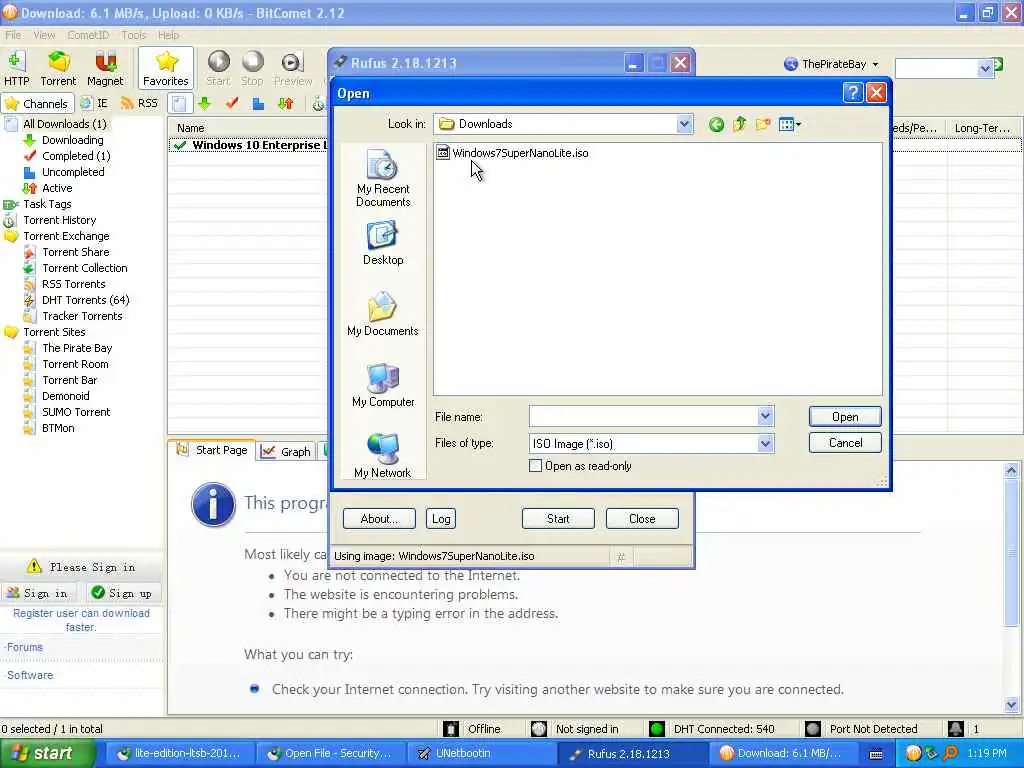Open the Tools menu in BitComet

[x=134, y=35]
